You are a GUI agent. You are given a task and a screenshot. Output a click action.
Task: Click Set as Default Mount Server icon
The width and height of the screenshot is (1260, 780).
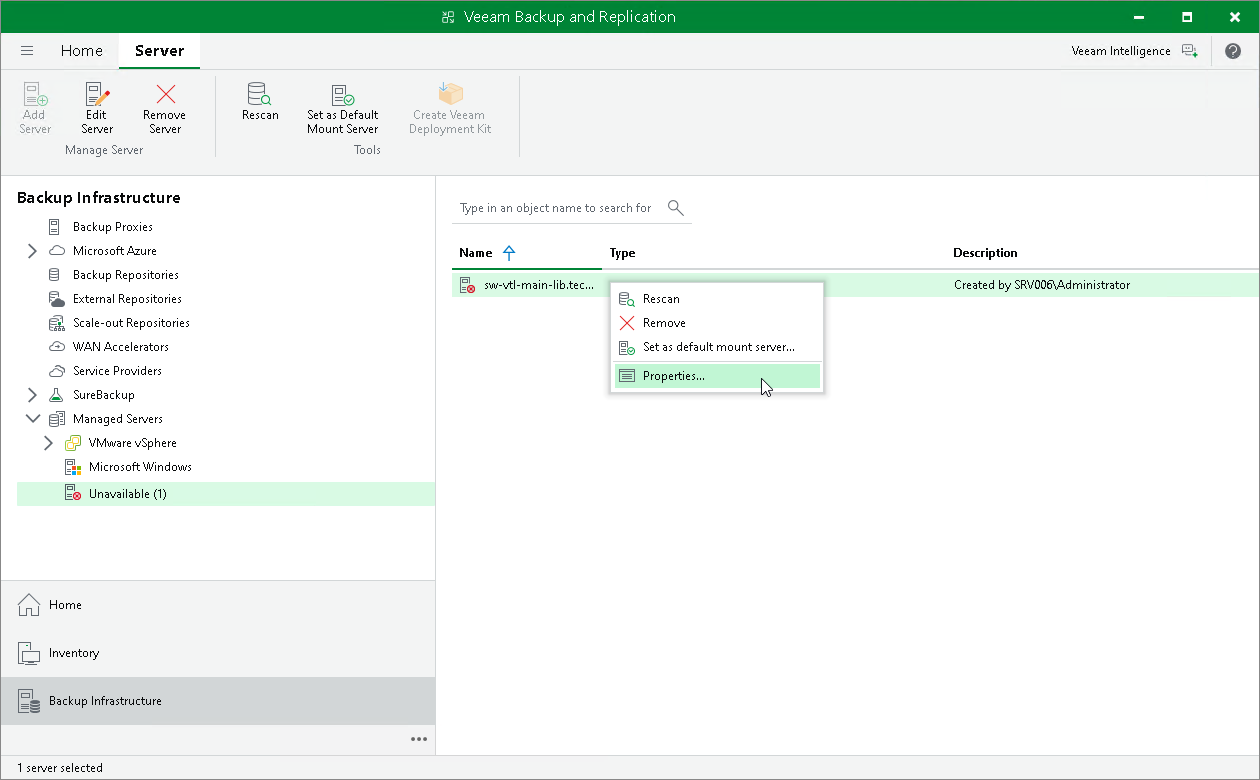pos(343,95)
